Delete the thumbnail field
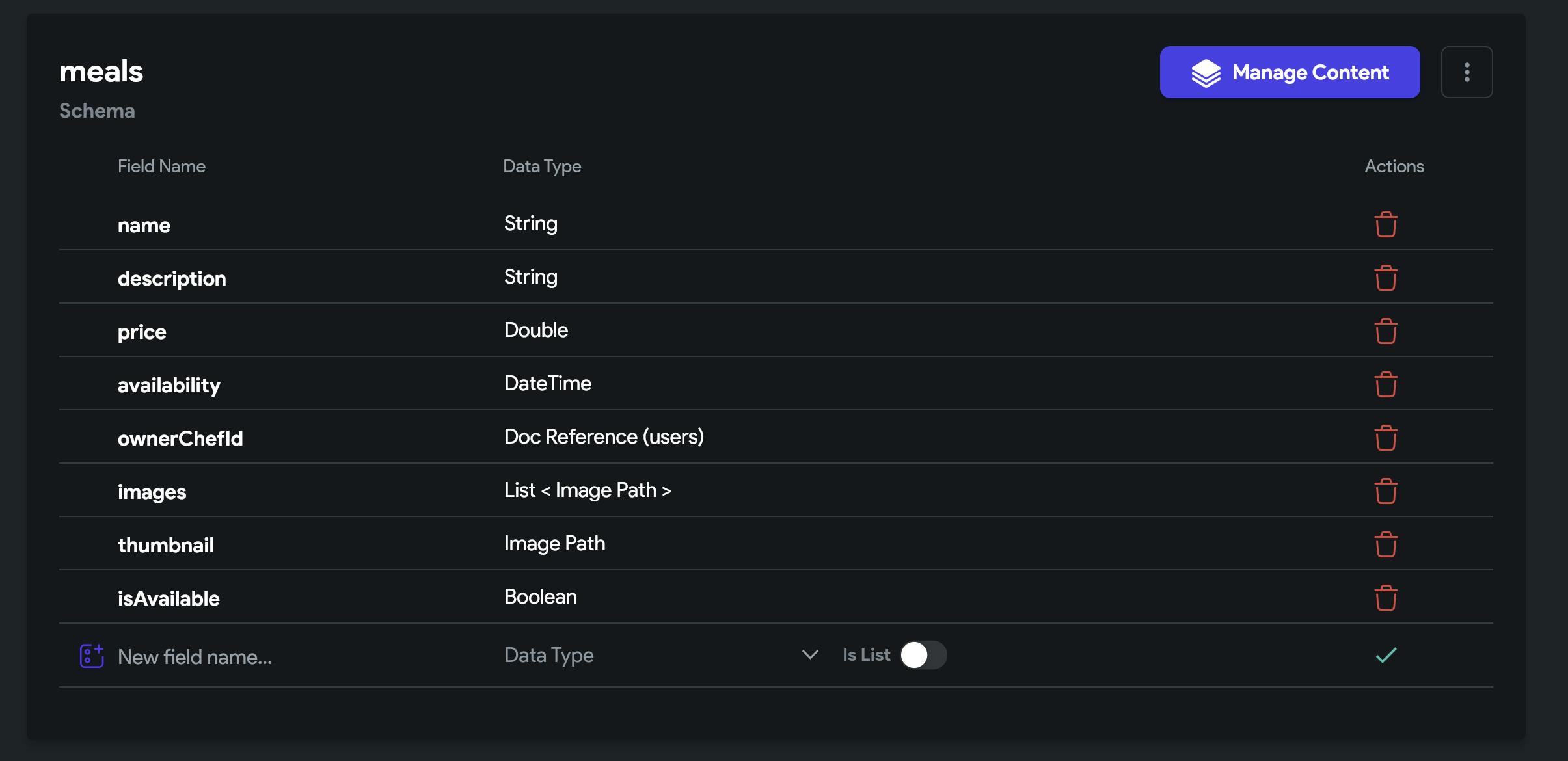The height and width of the screenshot is (761, 1568). (1386, 544)
